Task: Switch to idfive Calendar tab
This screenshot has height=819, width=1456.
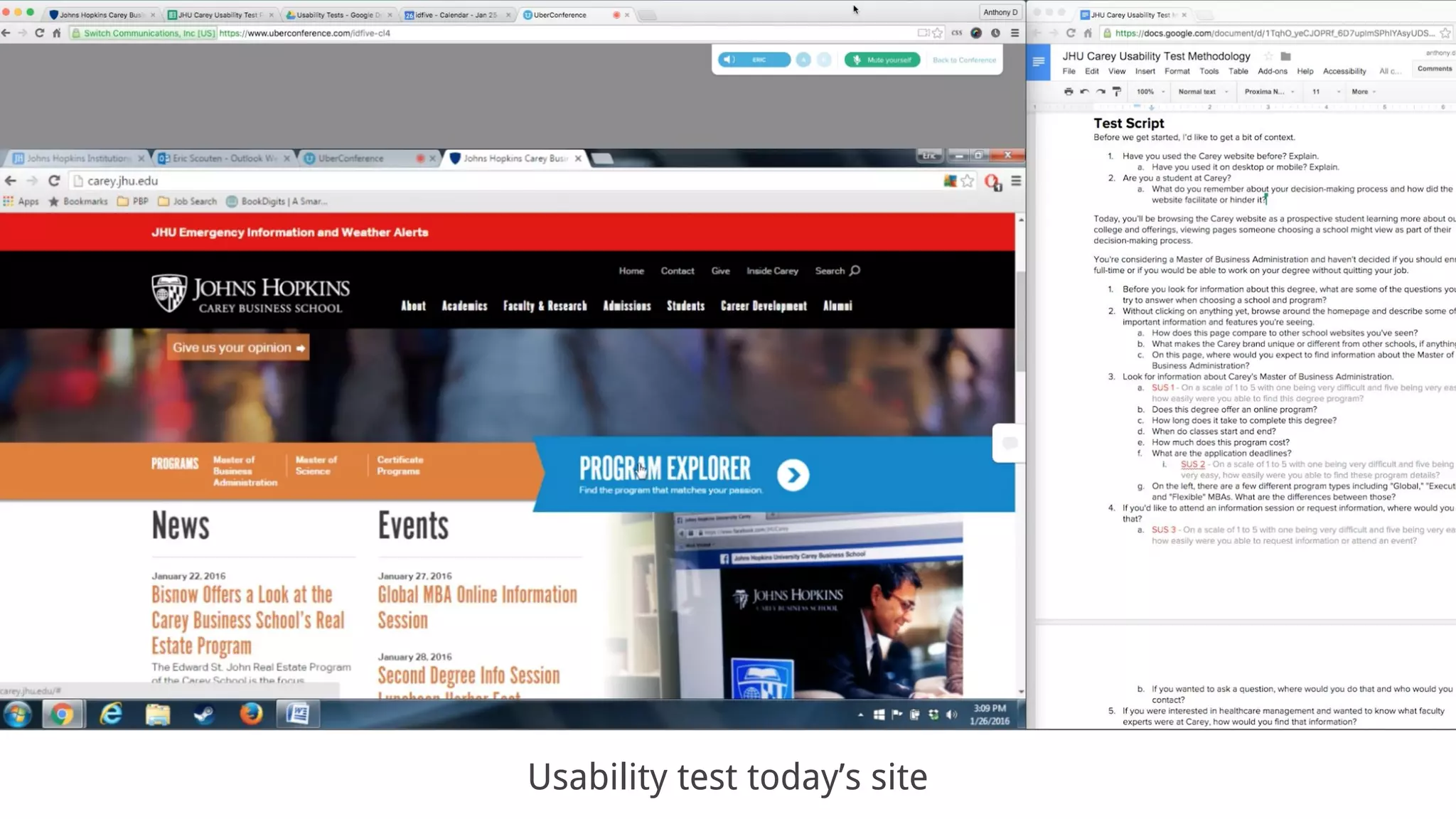Action: [x=456, y=14]
